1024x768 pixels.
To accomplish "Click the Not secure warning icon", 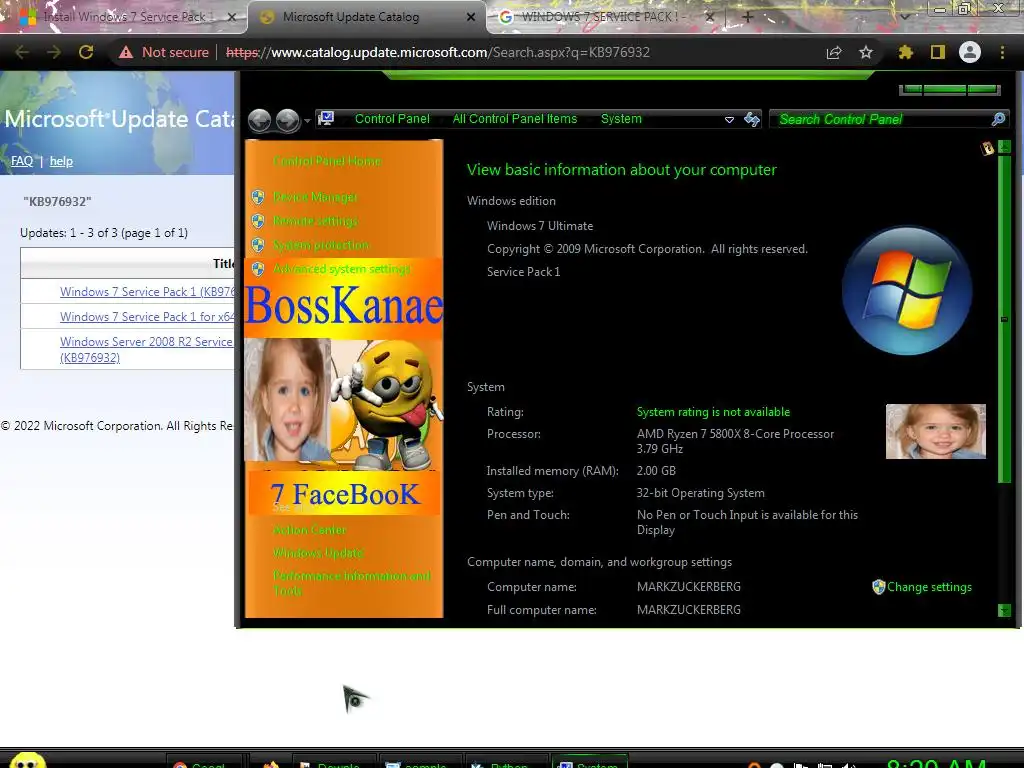I will coord(126,52).
